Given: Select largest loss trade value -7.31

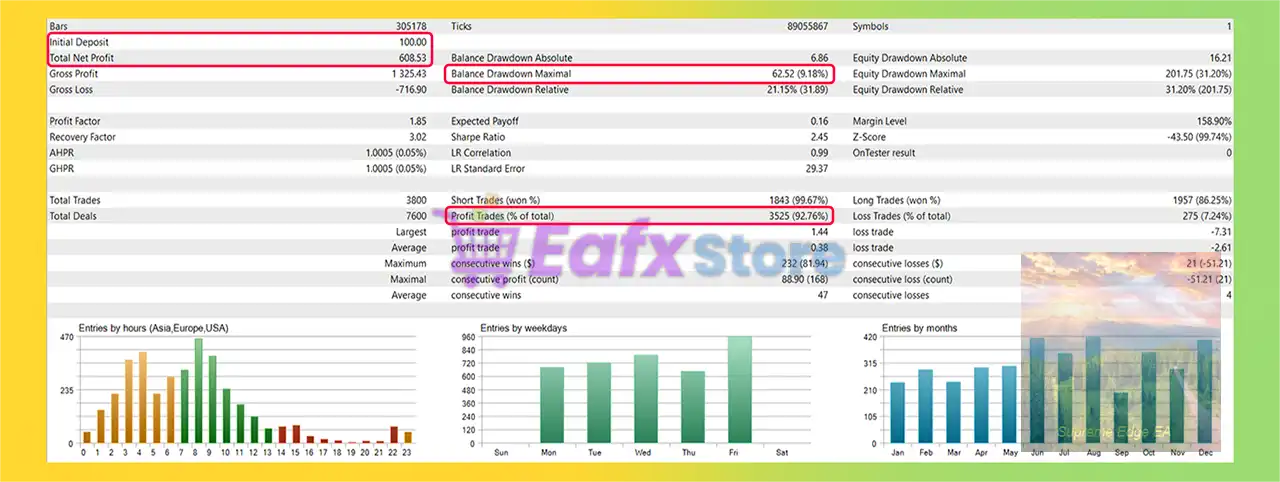Looking at the screenshot, I should coord(1220,232).
